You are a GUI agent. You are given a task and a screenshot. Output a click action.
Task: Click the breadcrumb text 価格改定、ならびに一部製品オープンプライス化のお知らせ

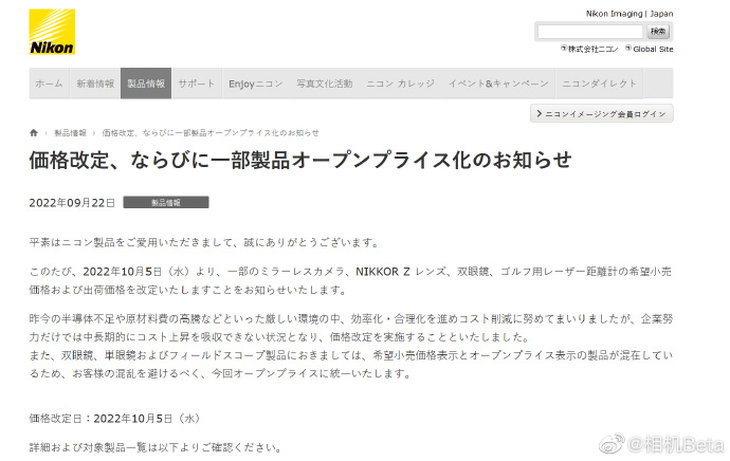coord(210,133)
